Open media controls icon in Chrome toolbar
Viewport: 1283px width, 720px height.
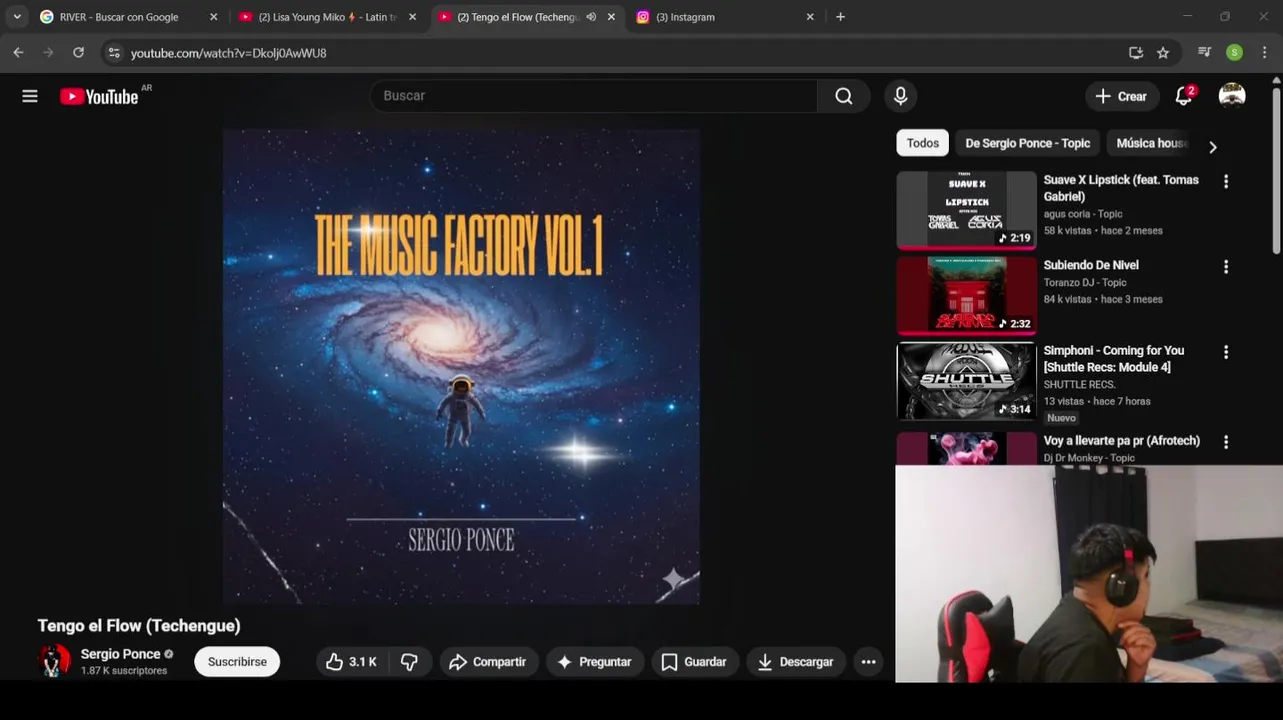1205,53
